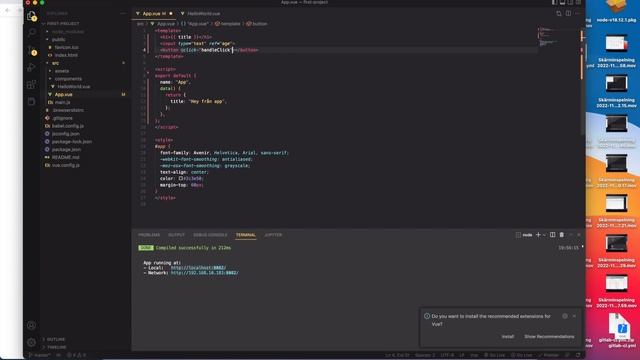Open HelloWorld.vue in the file tree
Viewport: 640px width, 360px height.
tap(73, 87)
